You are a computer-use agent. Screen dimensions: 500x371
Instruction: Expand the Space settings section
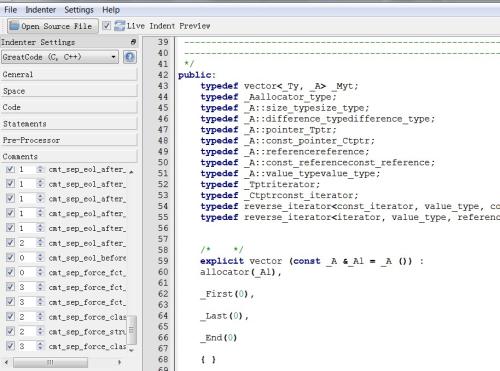pyautogui.click(x=69, y=91)
